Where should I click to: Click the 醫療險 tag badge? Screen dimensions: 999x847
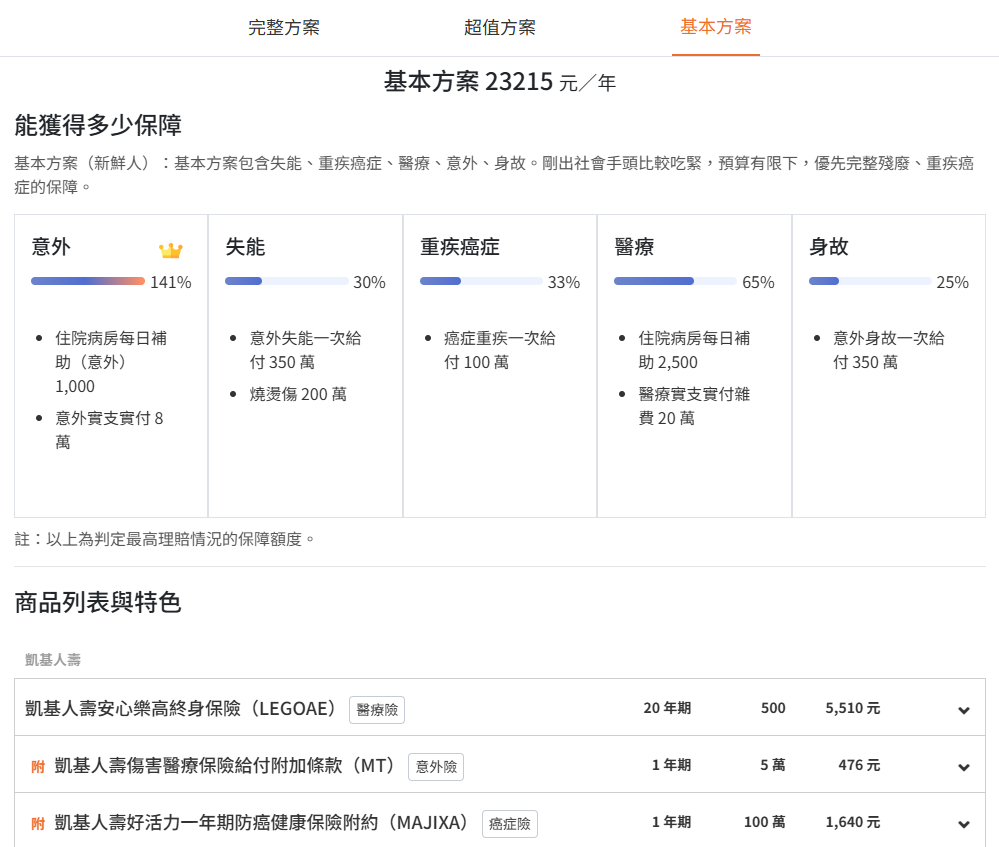(377, 710)
